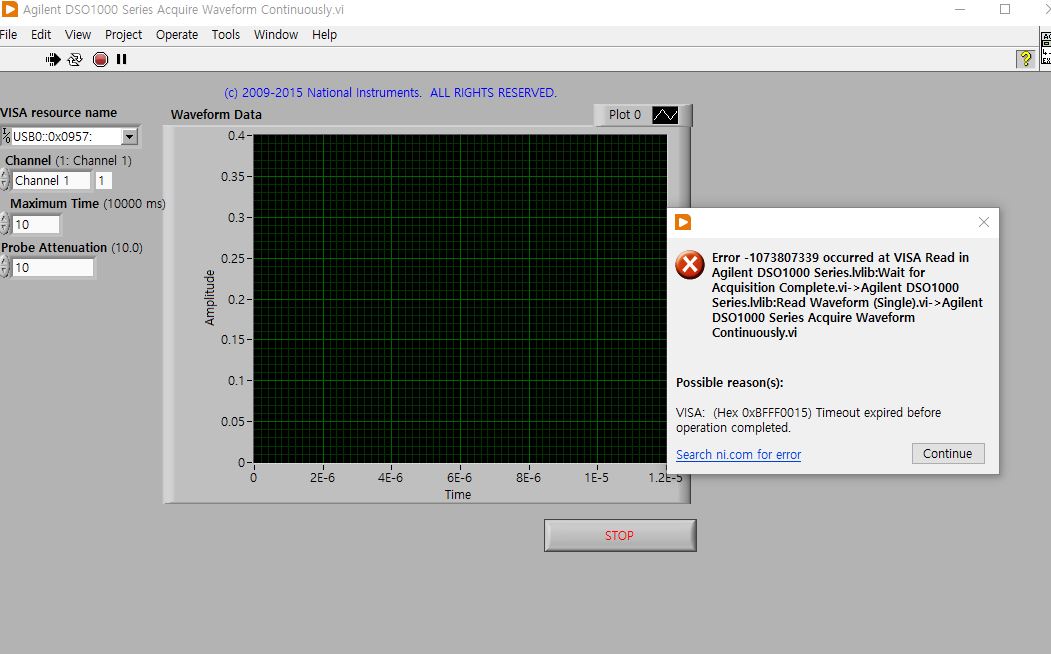
Task: Click the VI connector pane icon
Action: [x=1045, y=50]
